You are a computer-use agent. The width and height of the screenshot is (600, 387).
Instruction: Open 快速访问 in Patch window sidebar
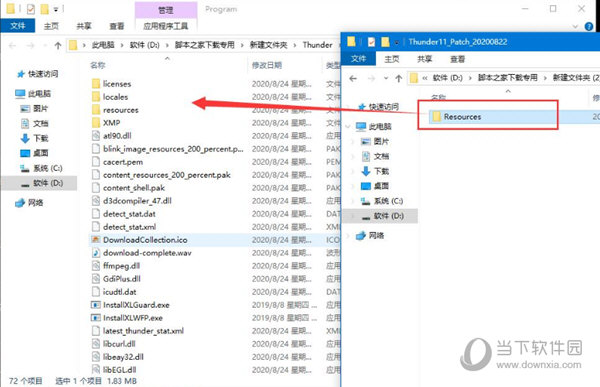(383, 107)
